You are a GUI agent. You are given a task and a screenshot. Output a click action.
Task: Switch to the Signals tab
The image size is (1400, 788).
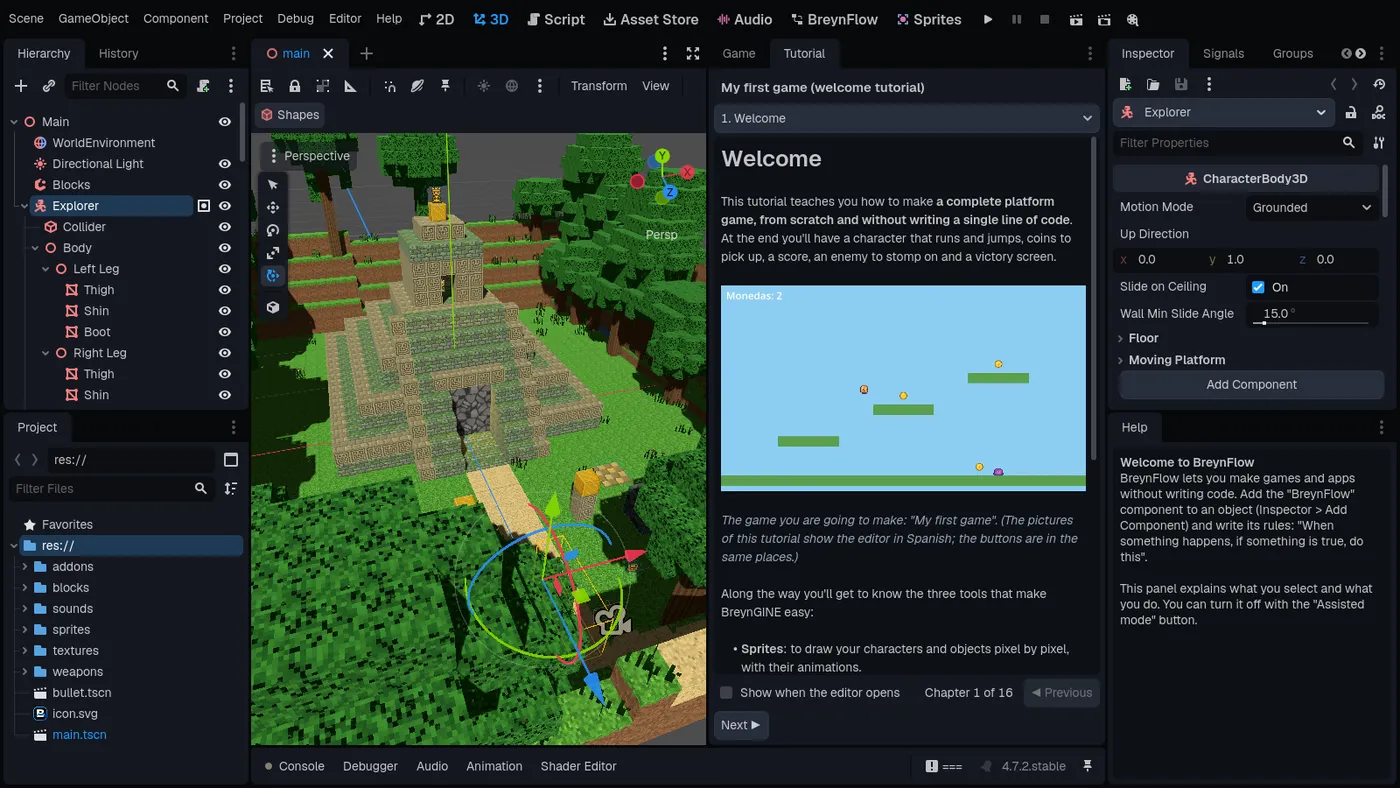click(1223, 53)
